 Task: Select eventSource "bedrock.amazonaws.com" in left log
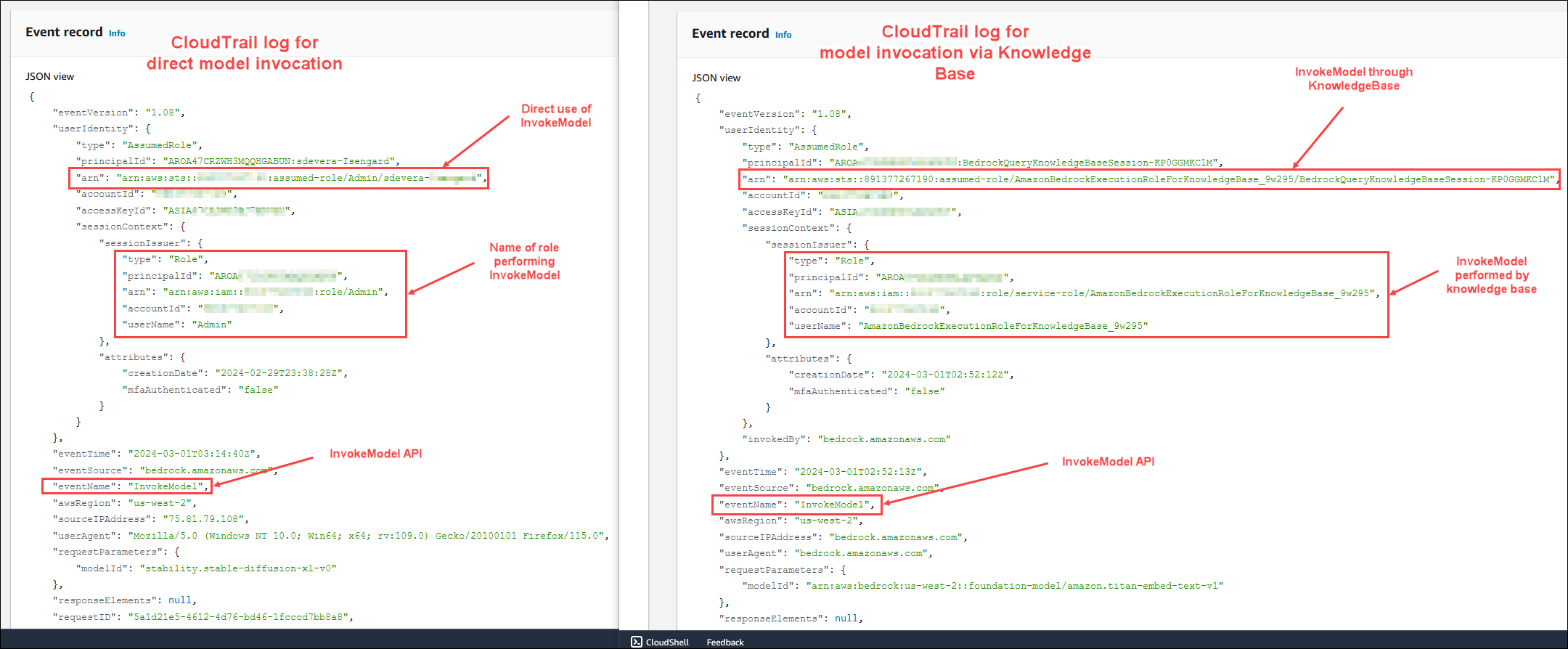pyautogui.click(x=206, y=470)
